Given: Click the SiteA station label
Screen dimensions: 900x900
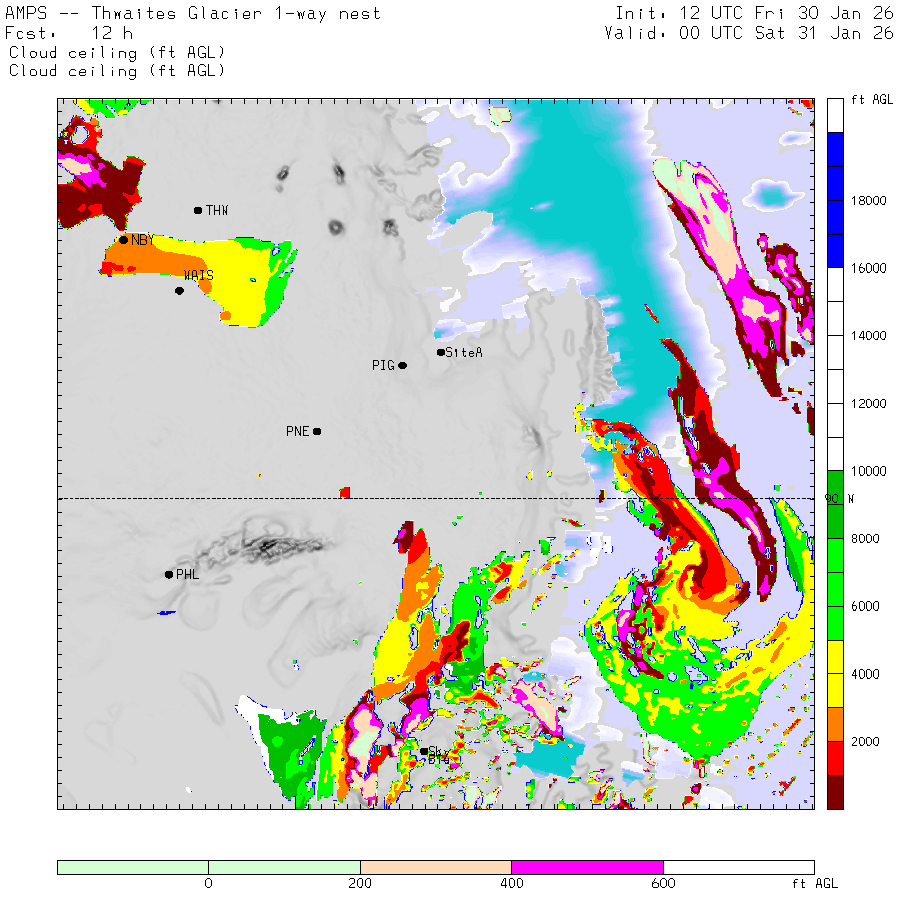Looking at the screenshot, I should click(x=464, y=352).
